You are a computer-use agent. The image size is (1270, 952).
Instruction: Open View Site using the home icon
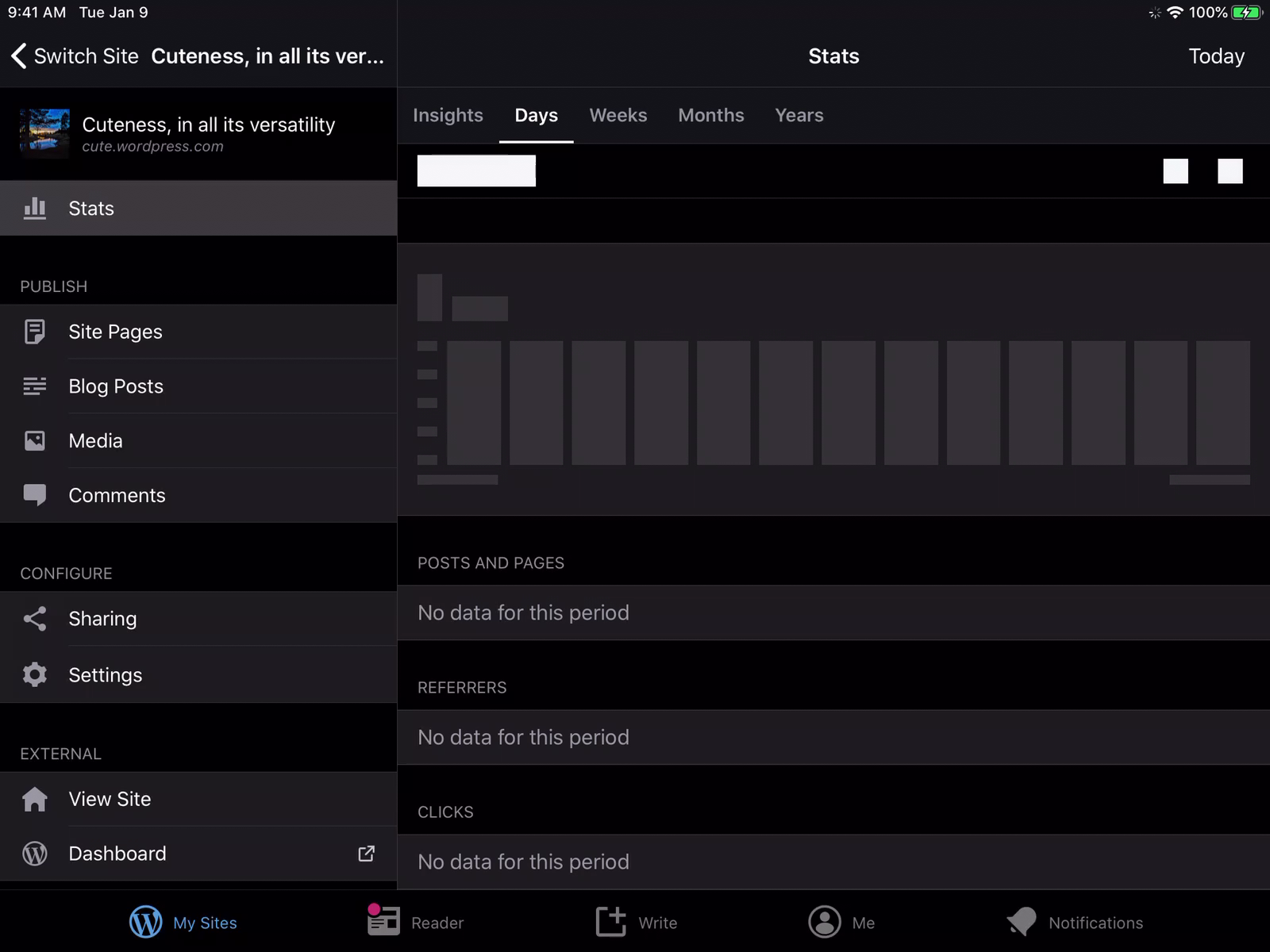[35, 799]
